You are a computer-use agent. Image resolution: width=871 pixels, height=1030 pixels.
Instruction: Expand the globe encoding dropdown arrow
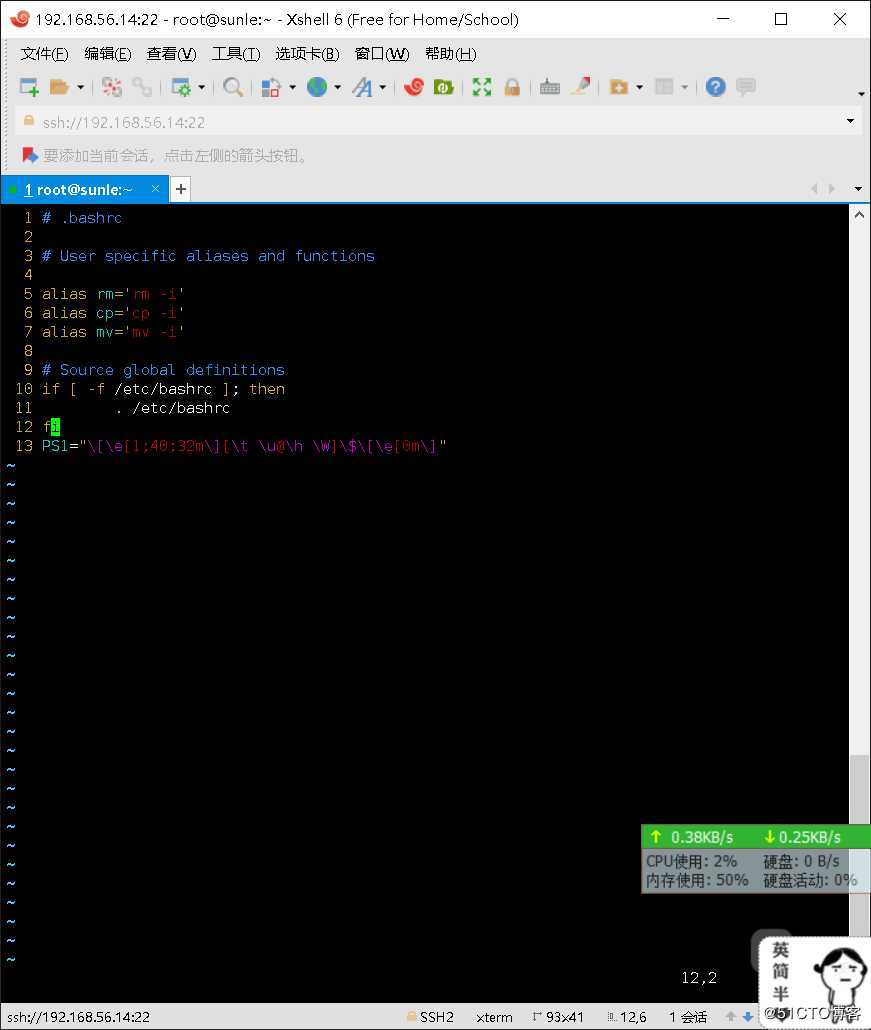click(337, 87)
